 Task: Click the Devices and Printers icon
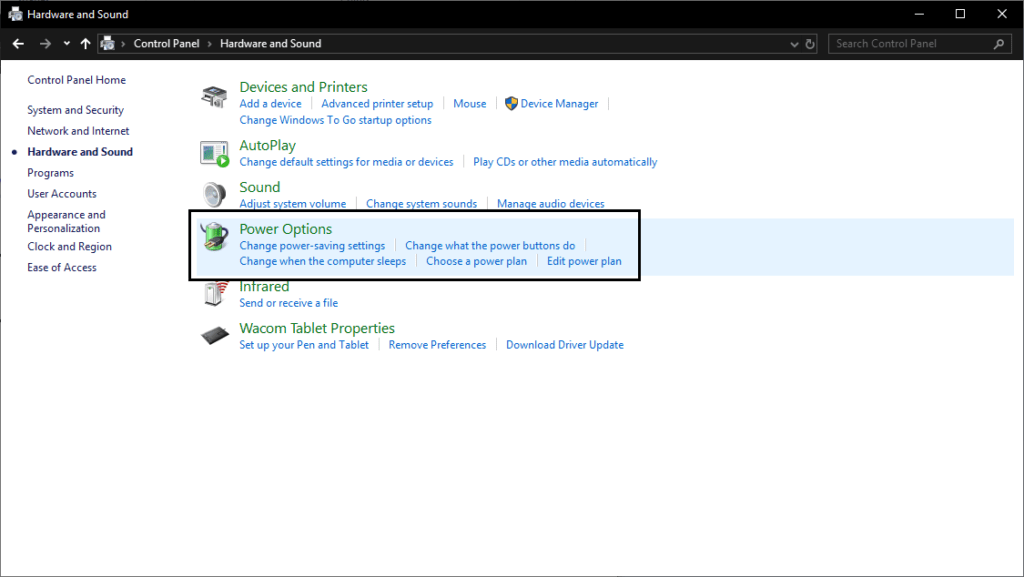(x=214, y=96)
